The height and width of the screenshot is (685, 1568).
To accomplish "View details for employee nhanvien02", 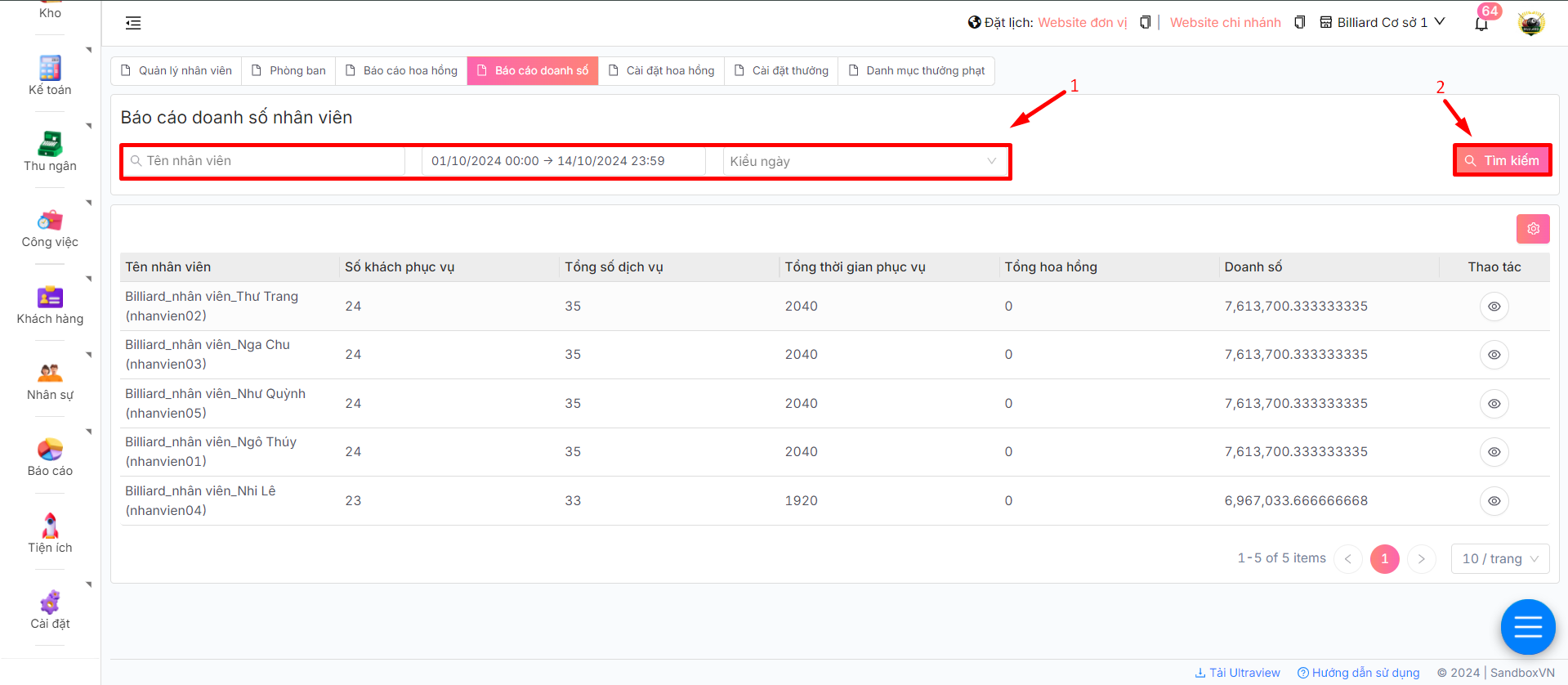I will (x=1494, y=307).
